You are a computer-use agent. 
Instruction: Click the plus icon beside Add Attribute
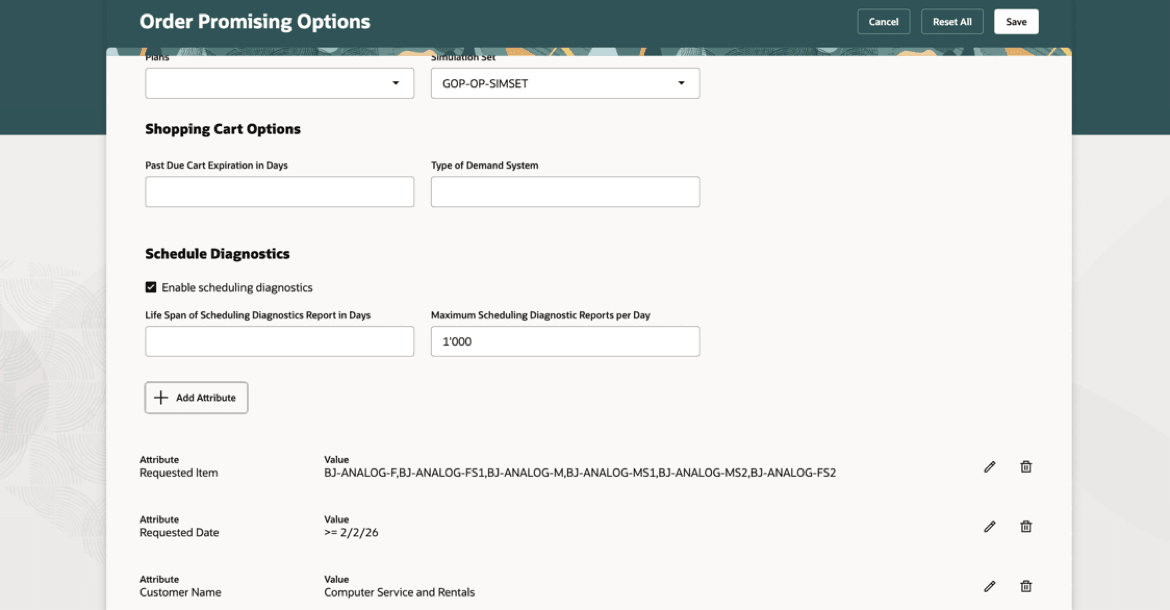(x=161, y=397)
